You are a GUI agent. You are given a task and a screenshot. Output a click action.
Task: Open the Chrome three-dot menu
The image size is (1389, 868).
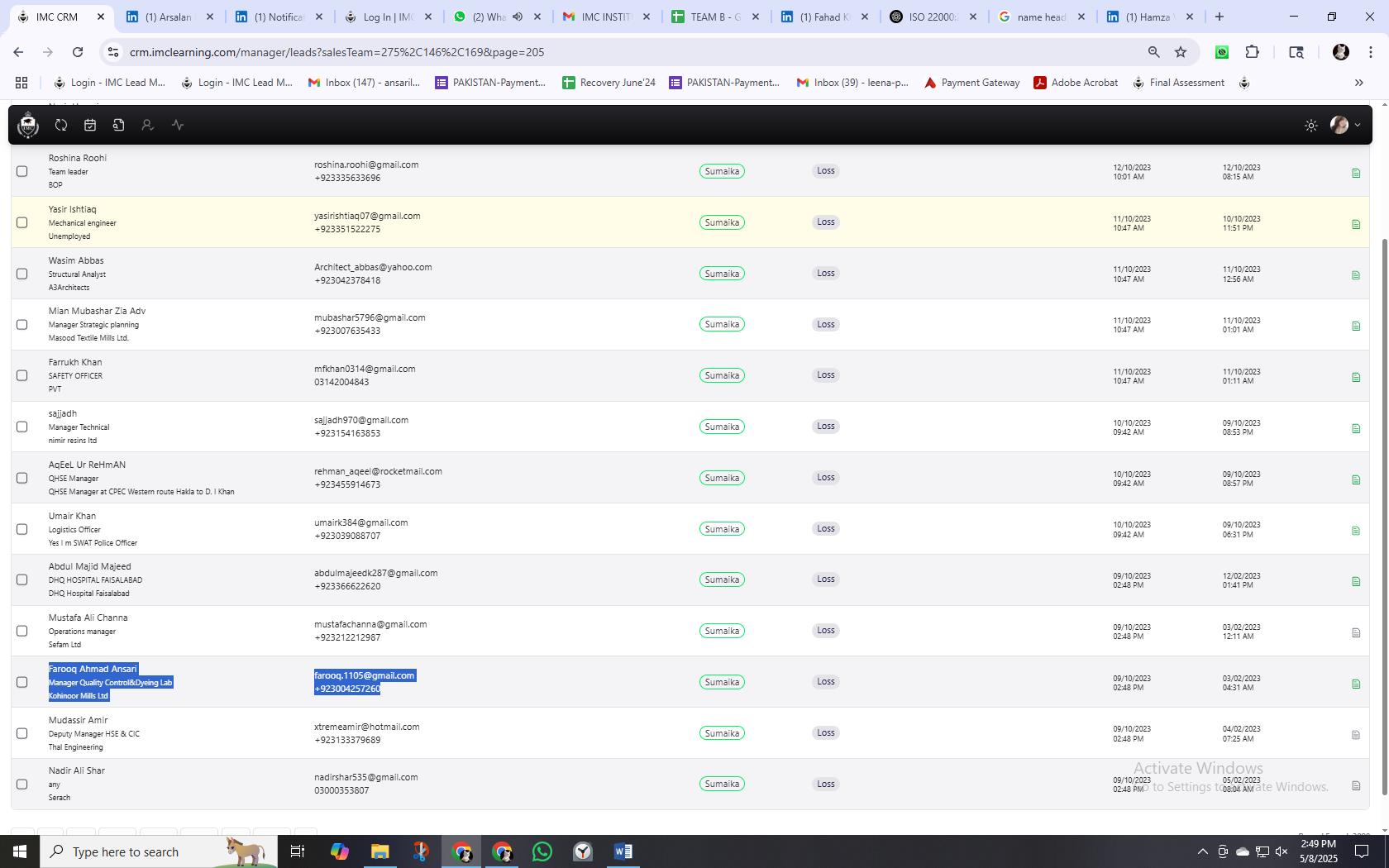point(1370,52)
